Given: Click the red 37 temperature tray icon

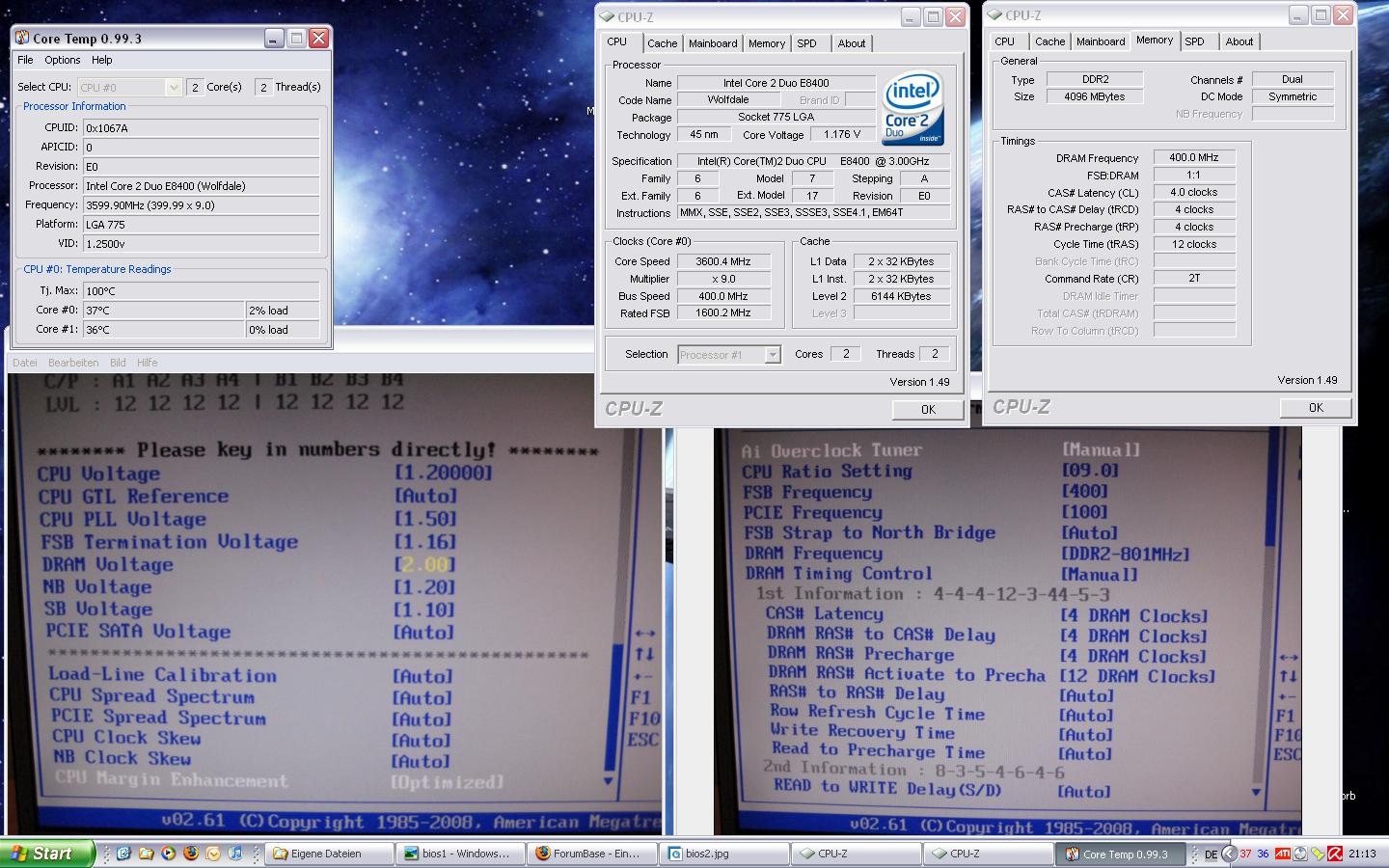Looking at the screenshot, I should (1245, 854).
